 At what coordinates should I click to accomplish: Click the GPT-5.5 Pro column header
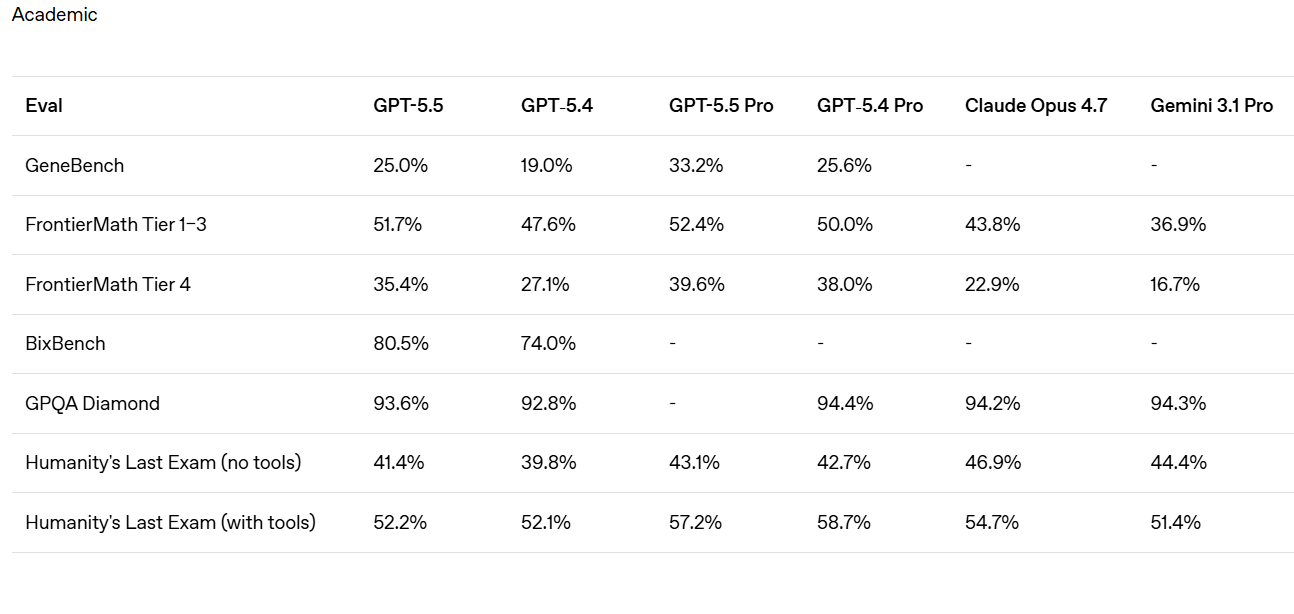pyautogui.click(x=721, y=106)
